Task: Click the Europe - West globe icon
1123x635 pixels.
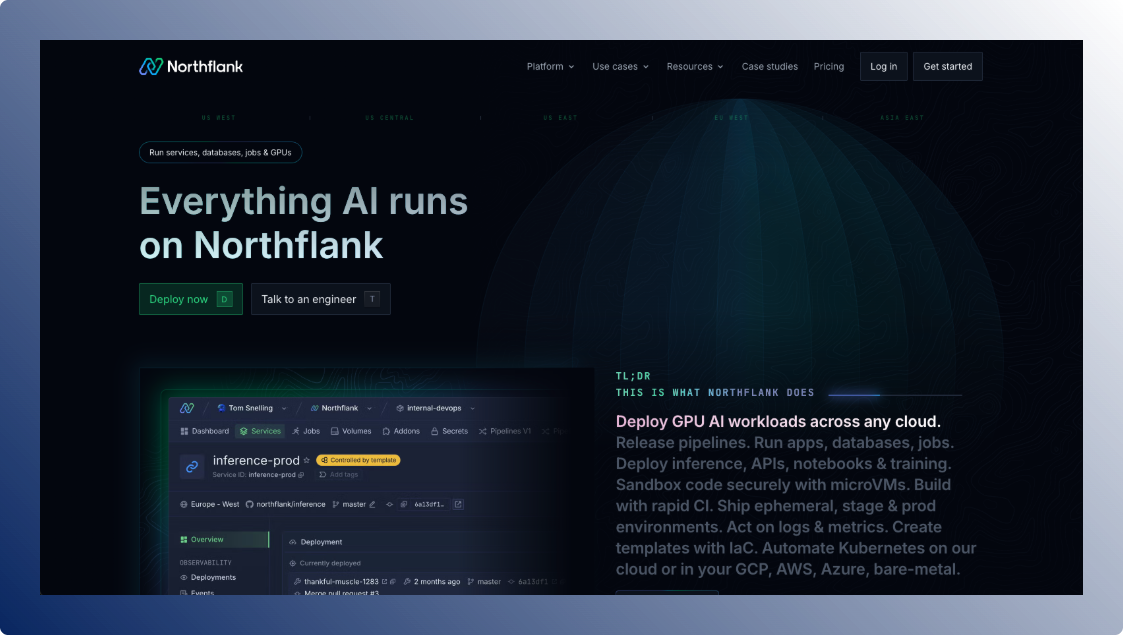Action: [x=183, y=505]
